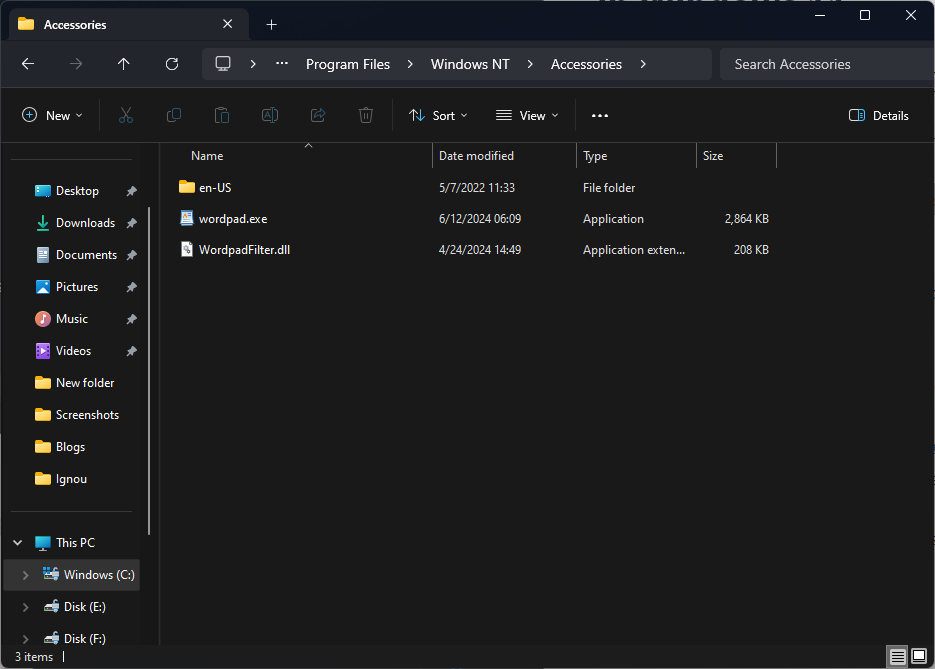
Task: Click the Copy toolbar icon
Action: tap(174, 115)
